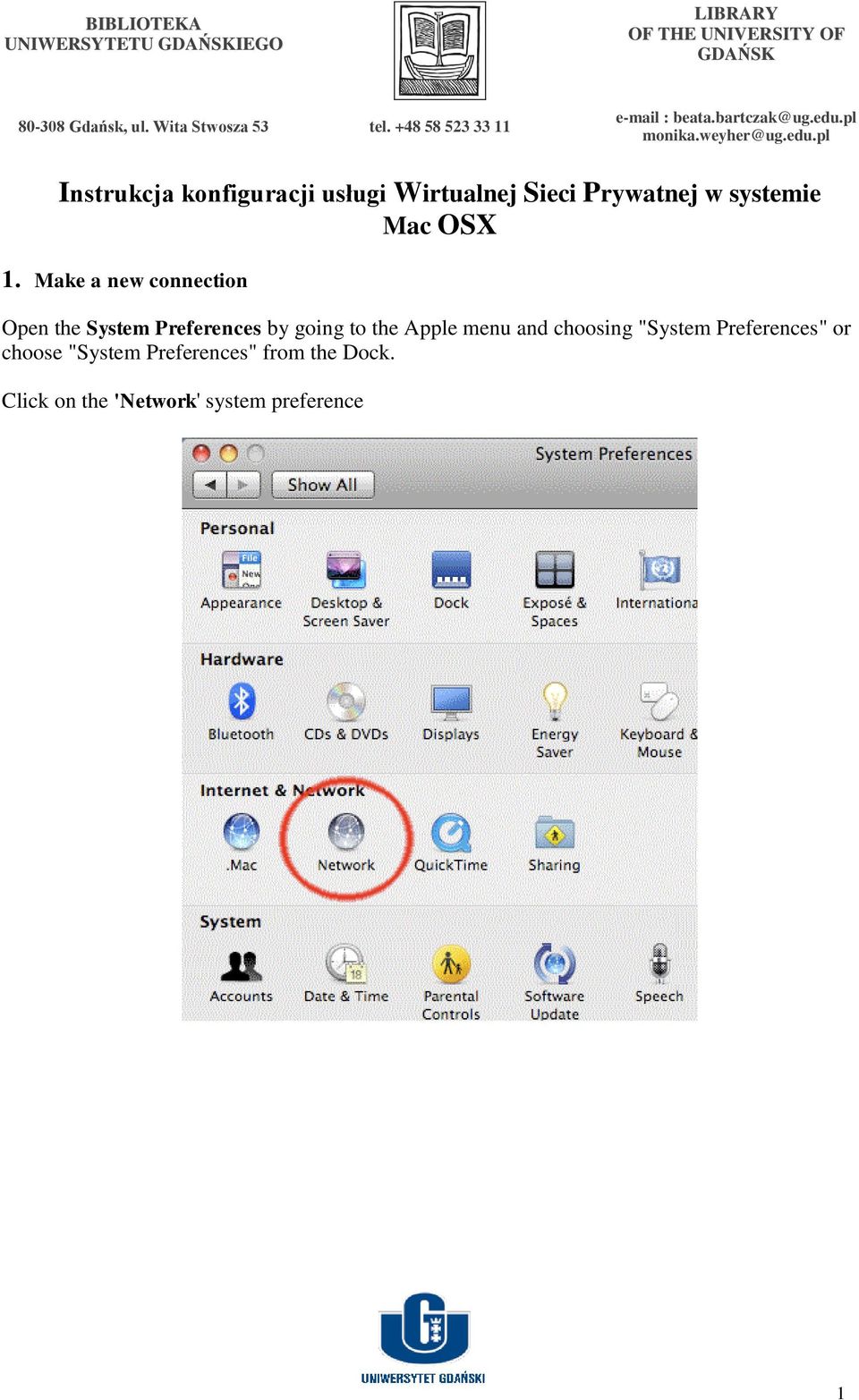The height and width of the screenshot is (1400, 859).
Task: Click the address '80-308 Gdańsk, ul. Wita Stwosza 53'
Action: [x=143, y=126]
